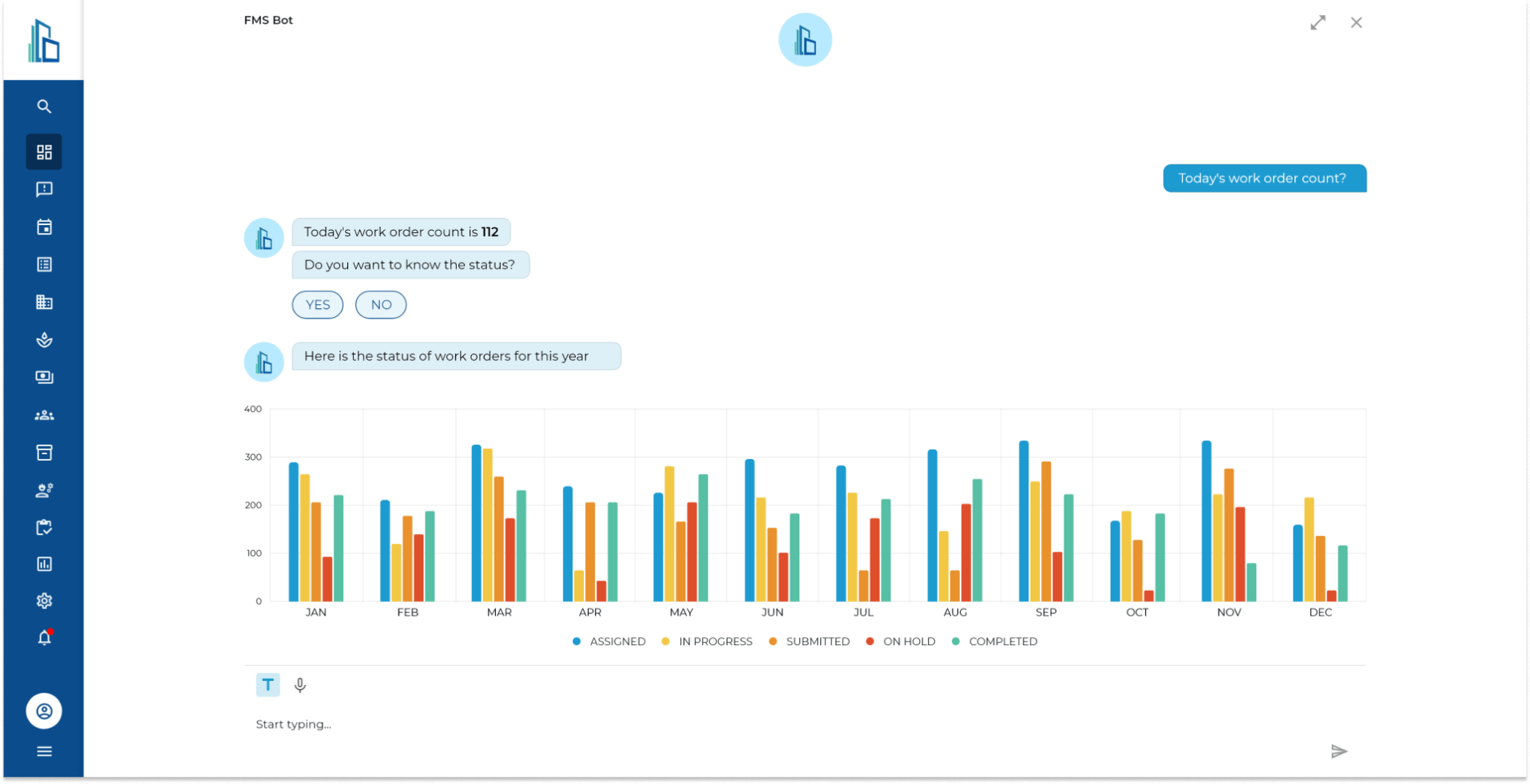Viewport: 1530px width, 784px height.
Task: Toggle the ASSIGNED series in legend
Action: point(616,642)
